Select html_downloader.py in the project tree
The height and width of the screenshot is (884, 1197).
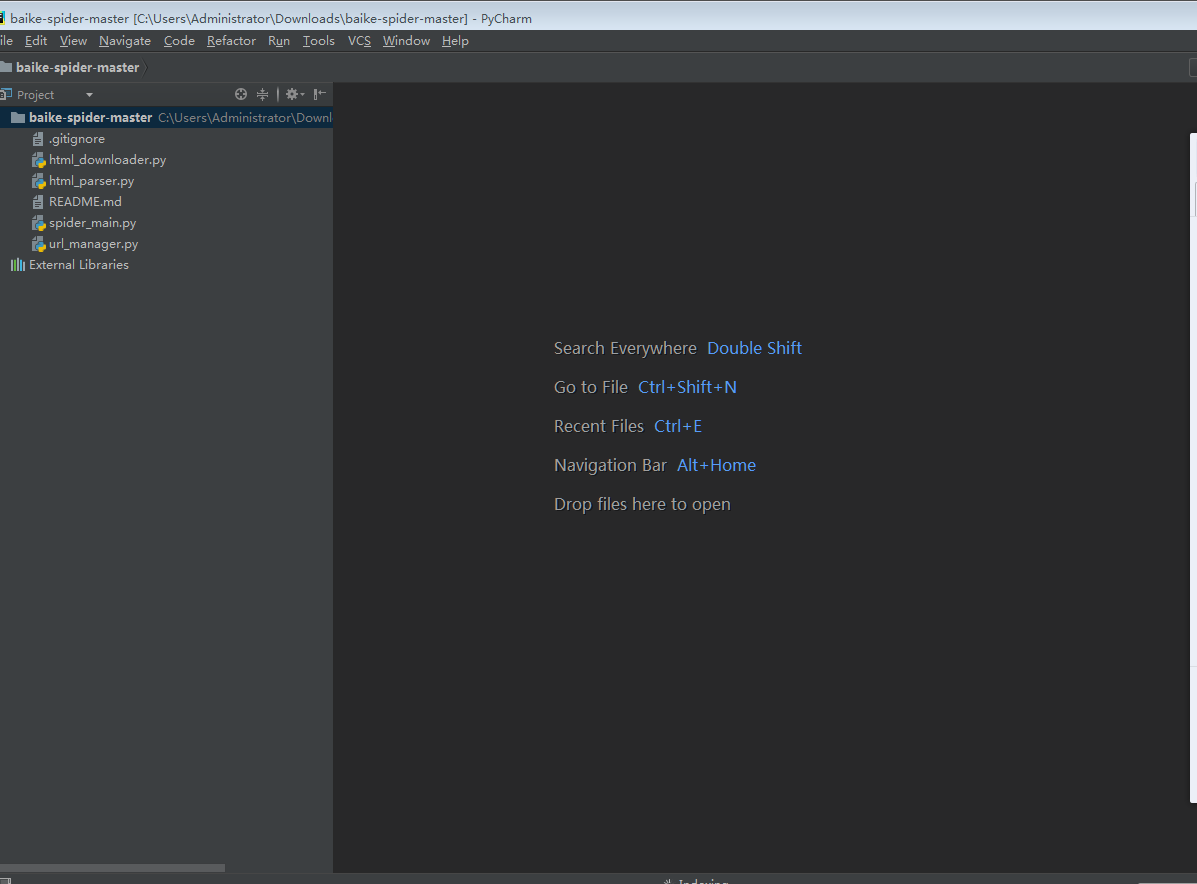pos(108,160)
